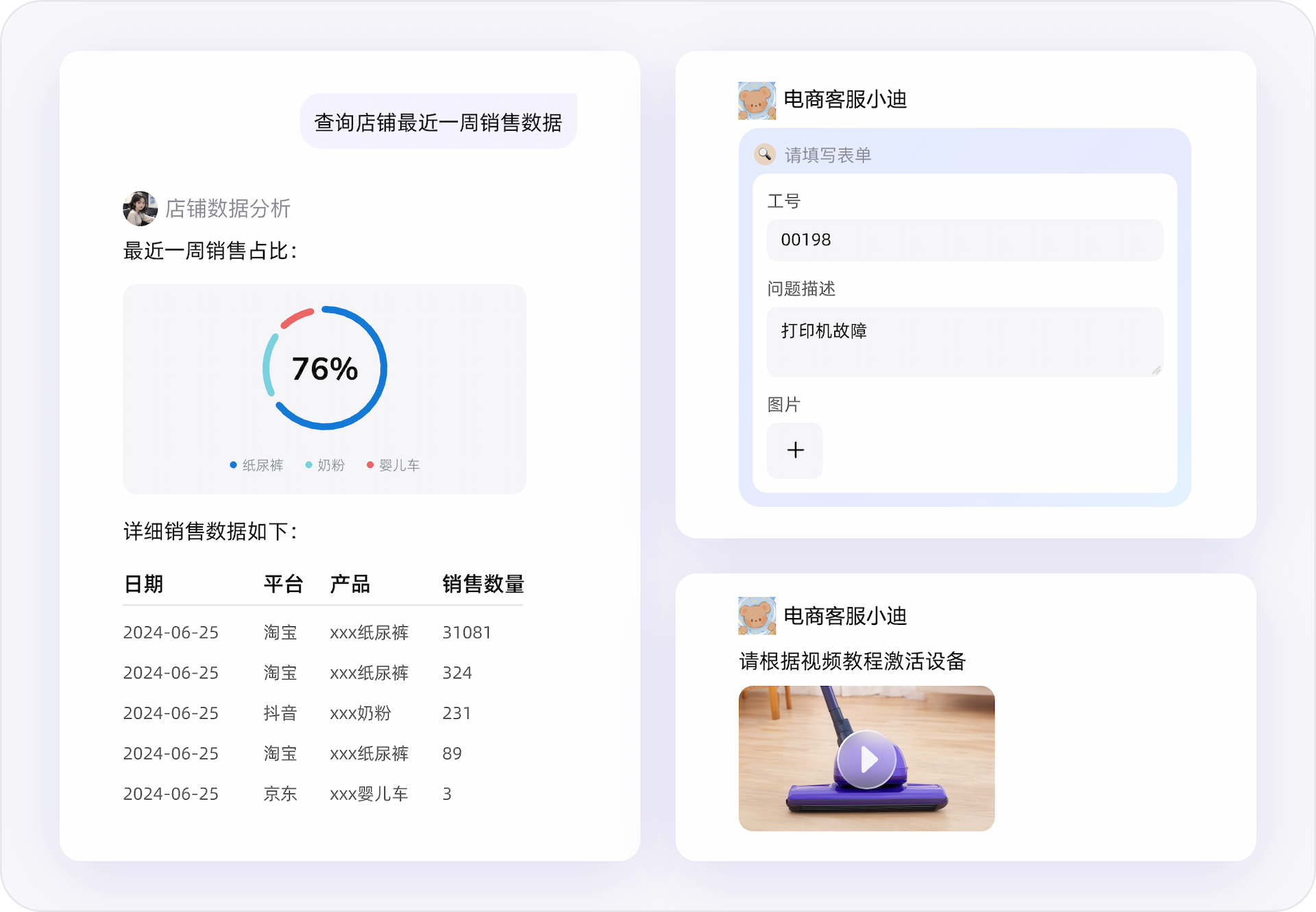Click the bear avatar above the form card
This screenshot has height=912, width=1316.
757,100
